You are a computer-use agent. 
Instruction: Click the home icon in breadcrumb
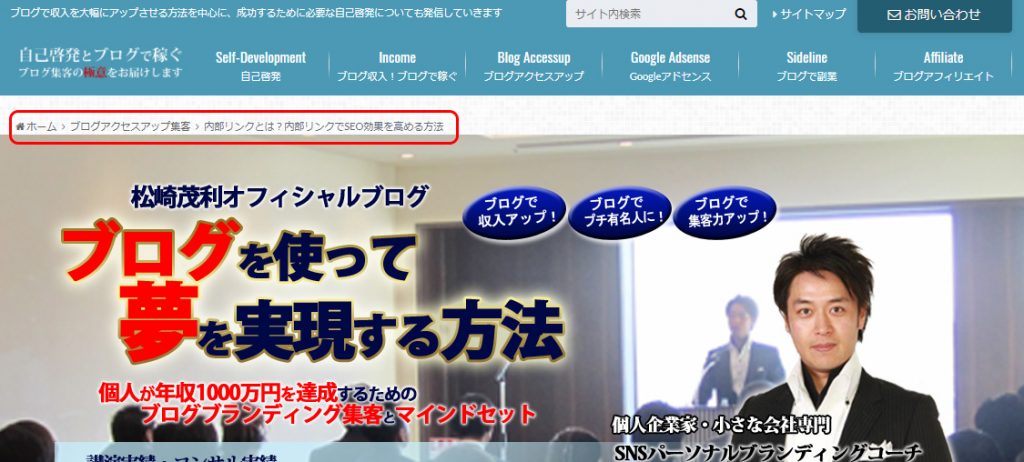tap(20, 127)
